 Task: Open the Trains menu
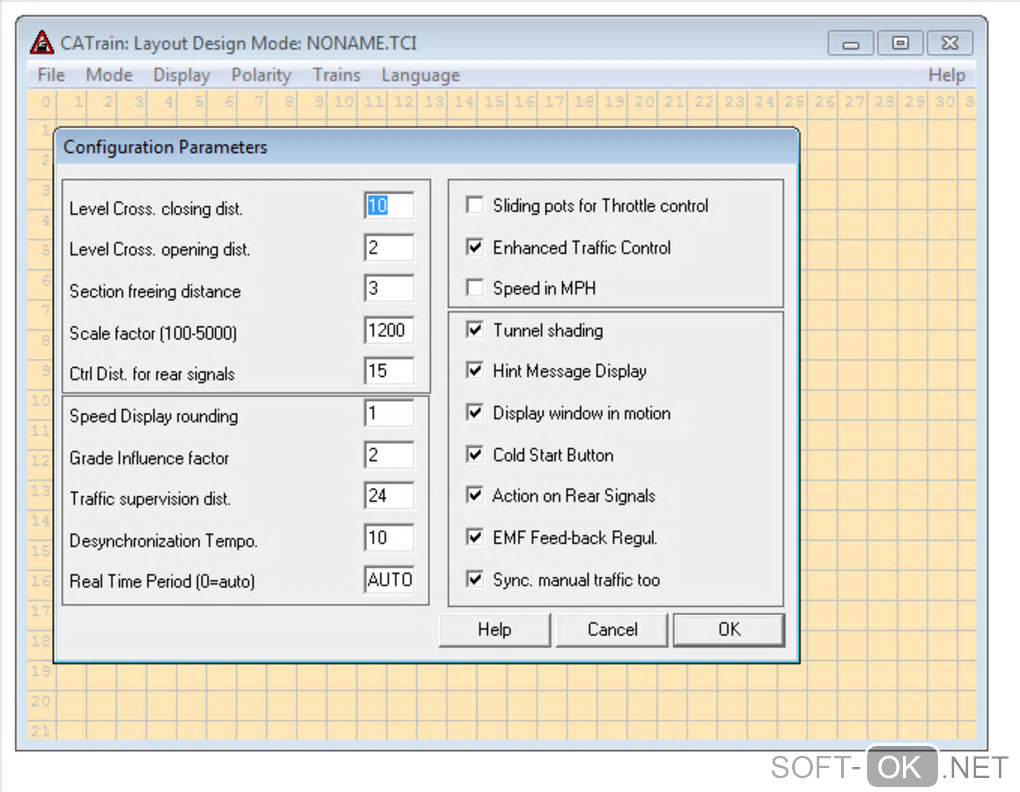point(336,75)
